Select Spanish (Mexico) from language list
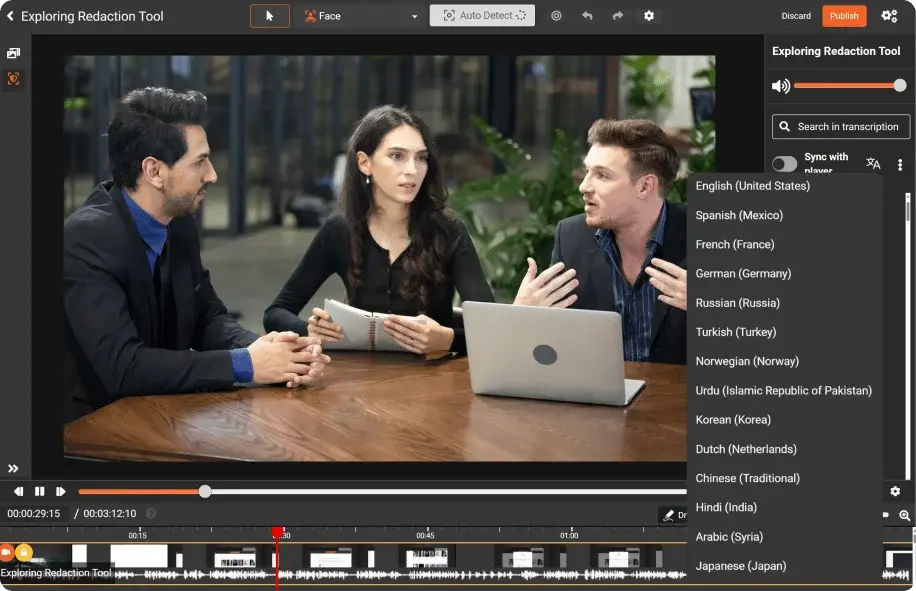The width and height of the screenshot is (916, 591). (x=739, y=215)
